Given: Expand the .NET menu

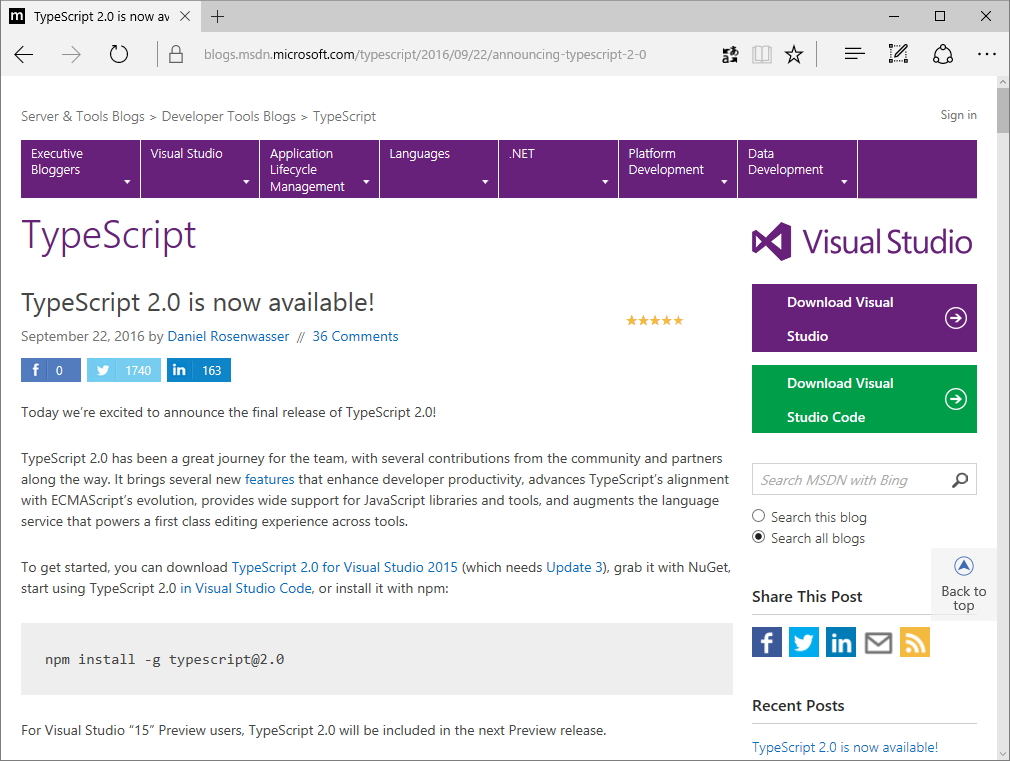Looking at the screenshot, I should (558, 169).
